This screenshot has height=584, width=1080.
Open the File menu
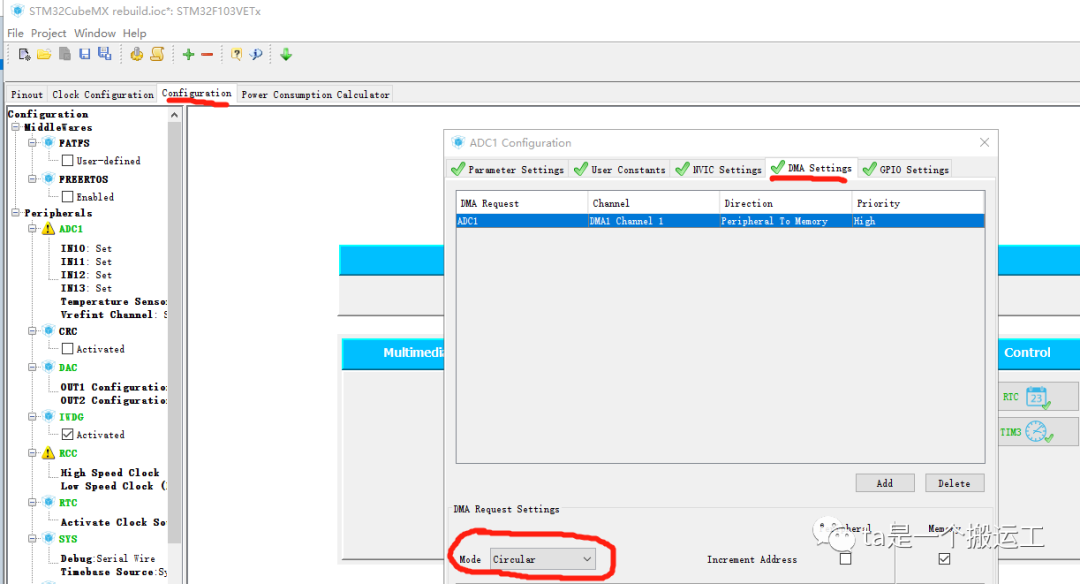click(15, 33)
